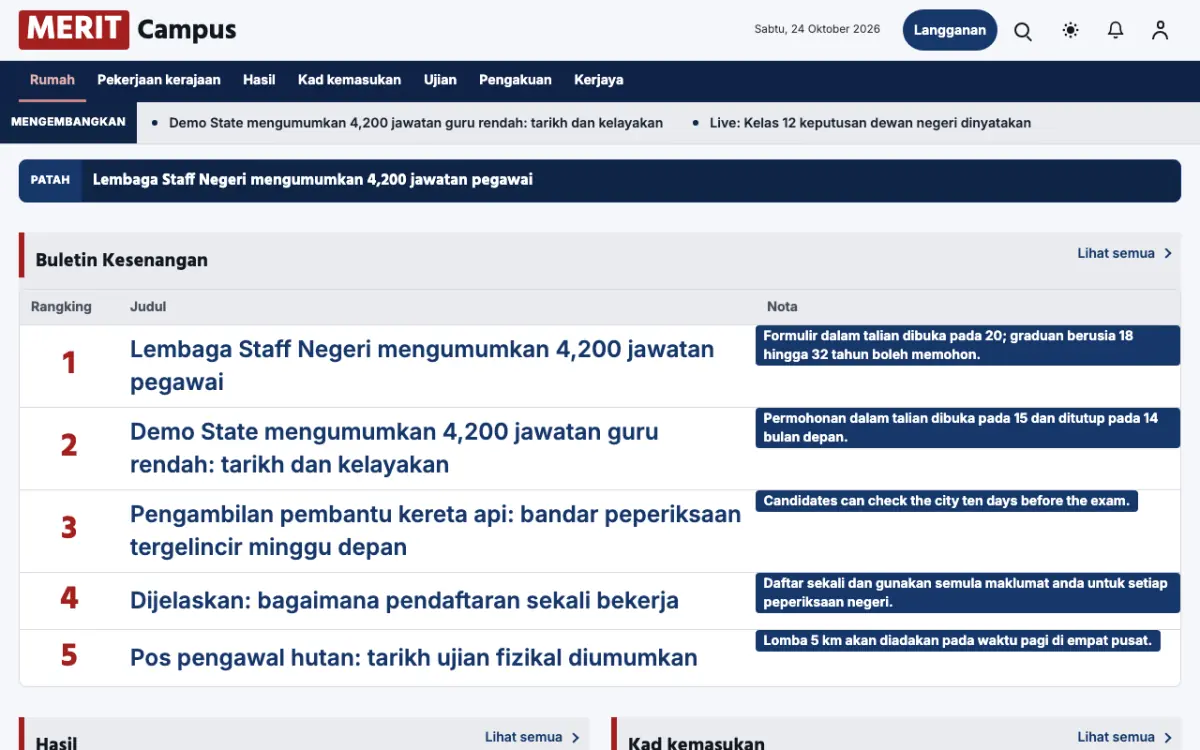The height and width of the screenshot is (750, 1200).
Task: Open rank 1 headline Lembaga Staff Negeri
Action: 422,365
